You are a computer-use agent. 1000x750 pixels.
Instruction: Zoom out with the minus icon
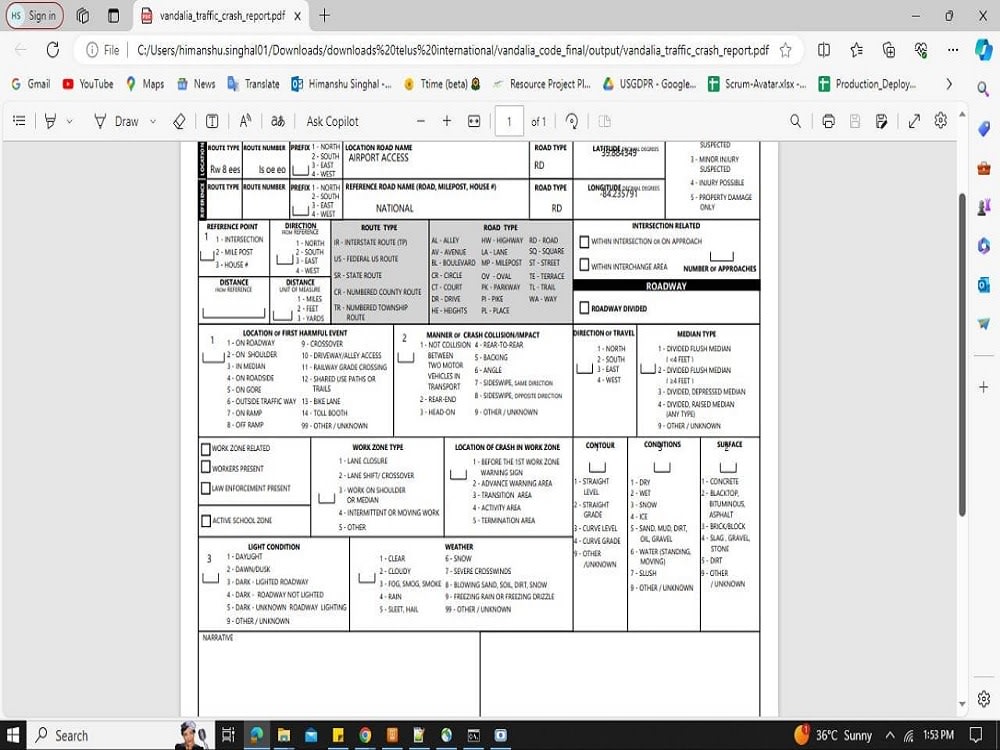click(420, 121)
